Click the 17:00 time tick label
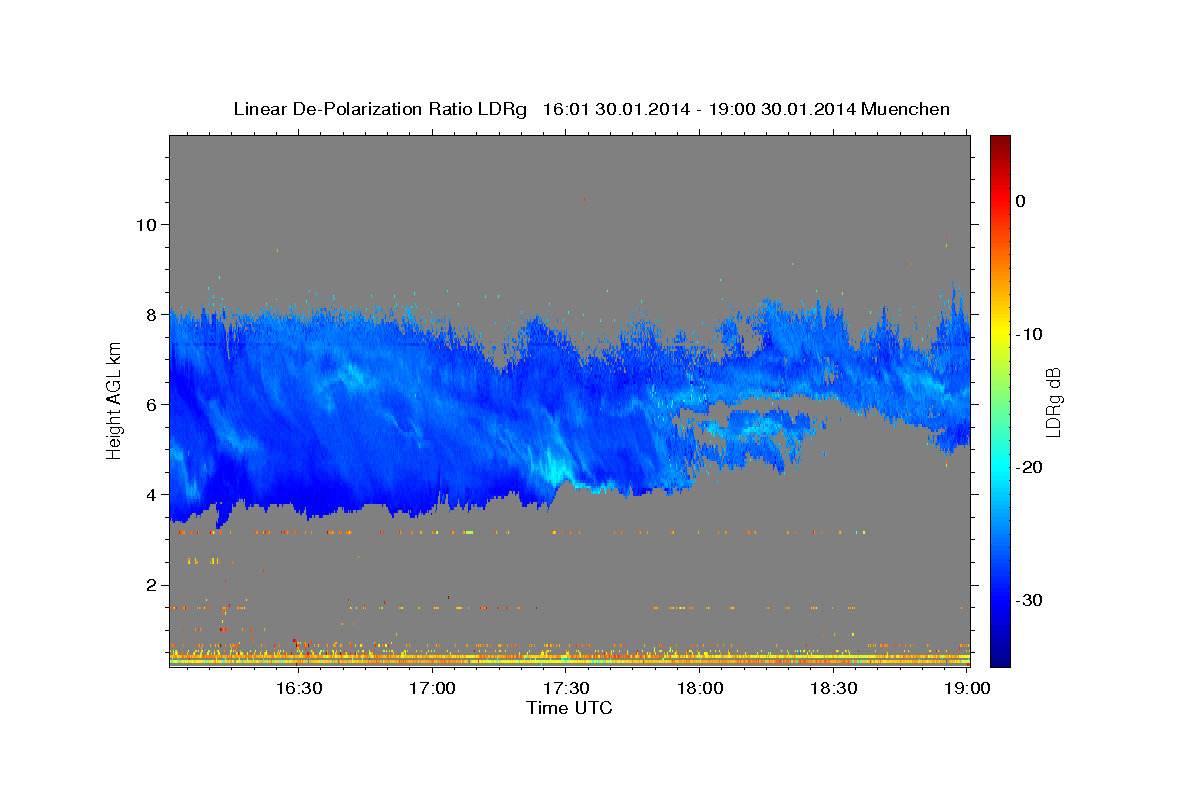Image resolution: width=1200 pixels, height=800 pixels. click(433, 689)
